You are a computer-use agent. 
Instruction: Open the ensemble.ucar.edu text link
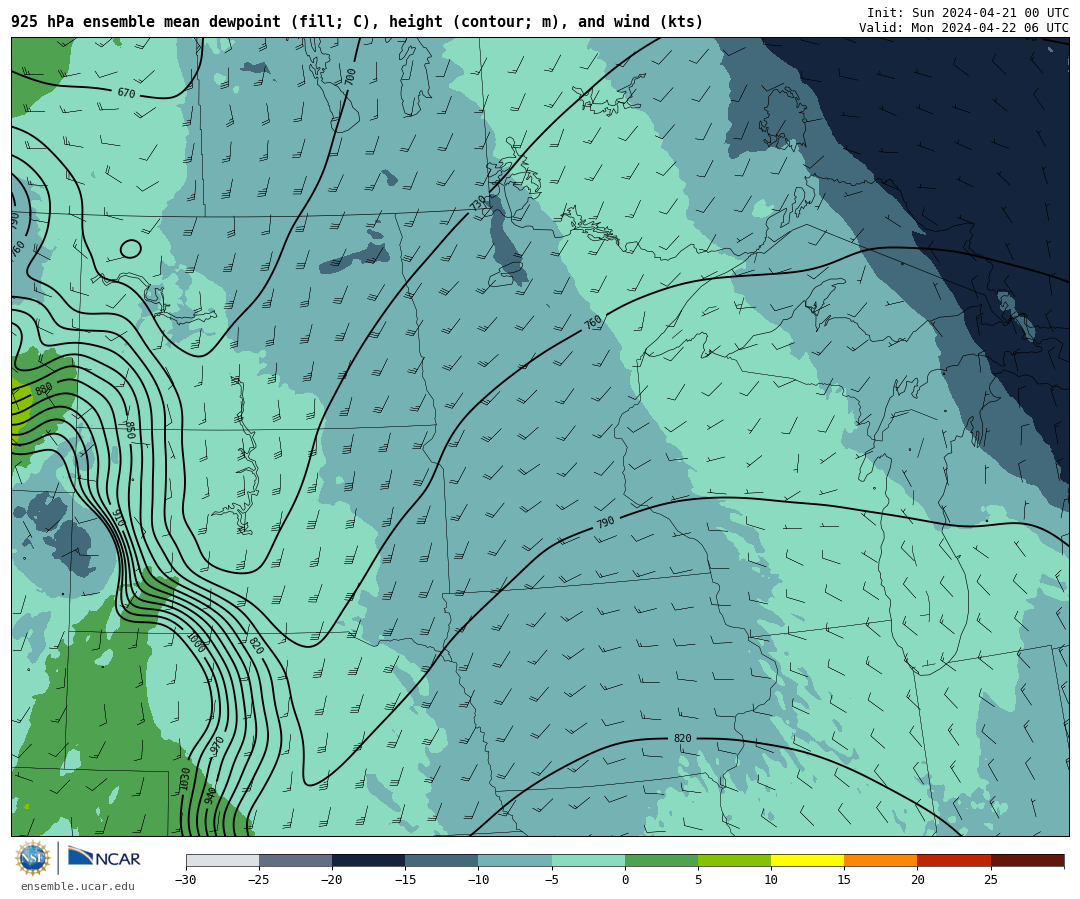click(78, 887)
